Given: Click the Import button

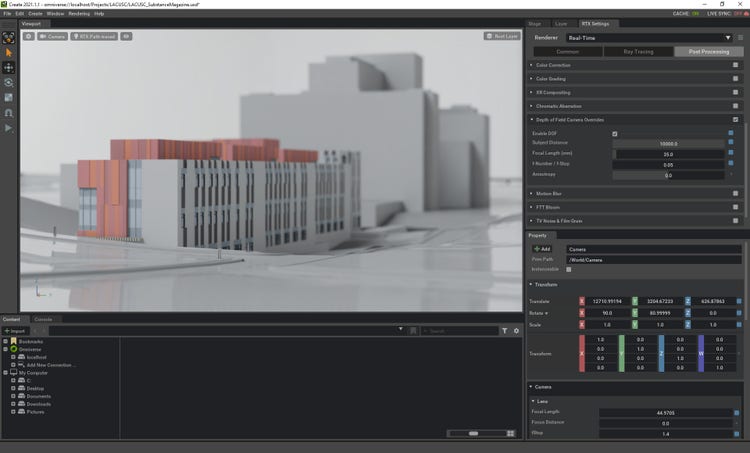Looking at the screenshot, I should click(15, 330).
